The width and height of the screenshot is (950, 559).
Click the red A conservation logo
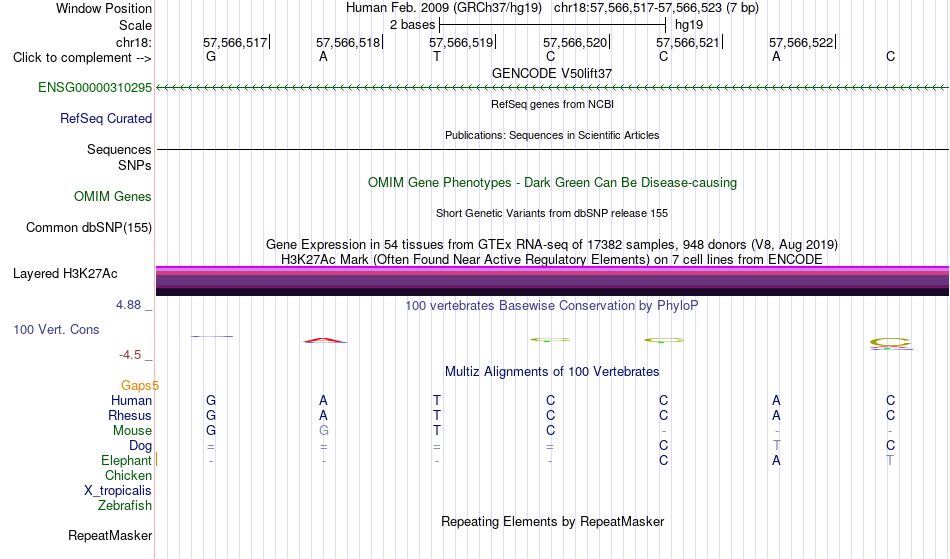point(325,340)
